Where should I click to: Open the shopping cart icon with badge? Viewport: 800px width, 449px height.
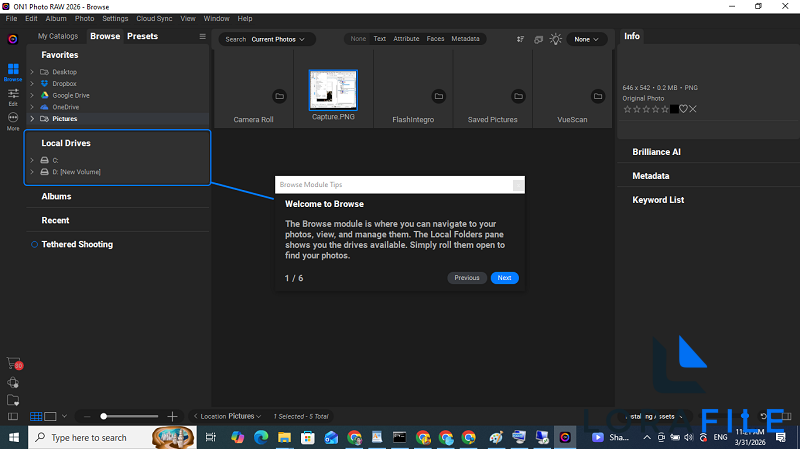click(x=14, y=363)
